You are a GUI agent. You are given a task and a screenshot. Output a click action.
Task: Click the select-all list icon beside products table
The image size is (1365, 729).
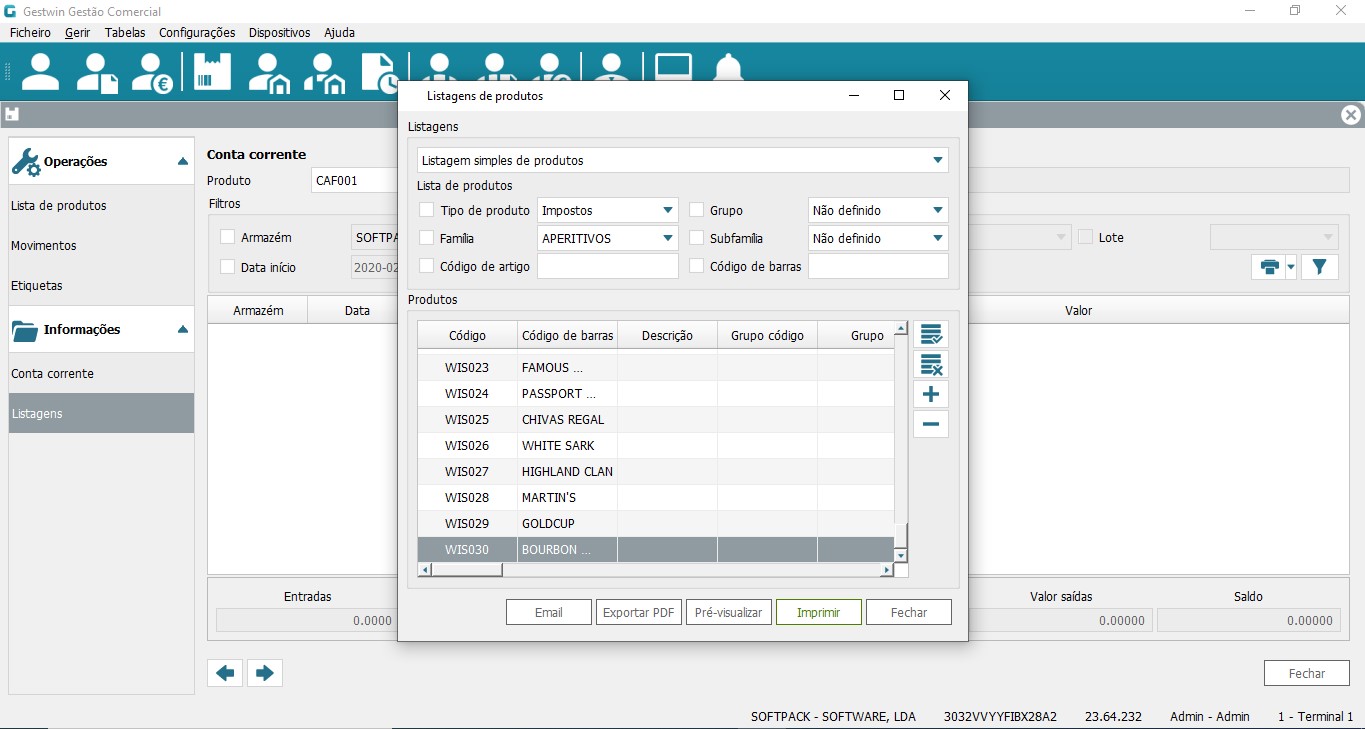(931, 335)
